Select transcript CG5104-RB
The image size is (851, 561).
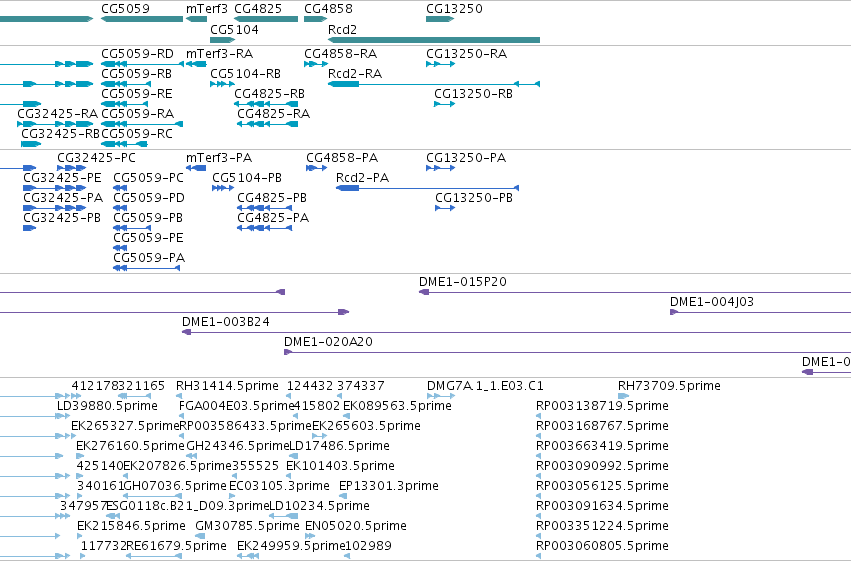point(223,84)
